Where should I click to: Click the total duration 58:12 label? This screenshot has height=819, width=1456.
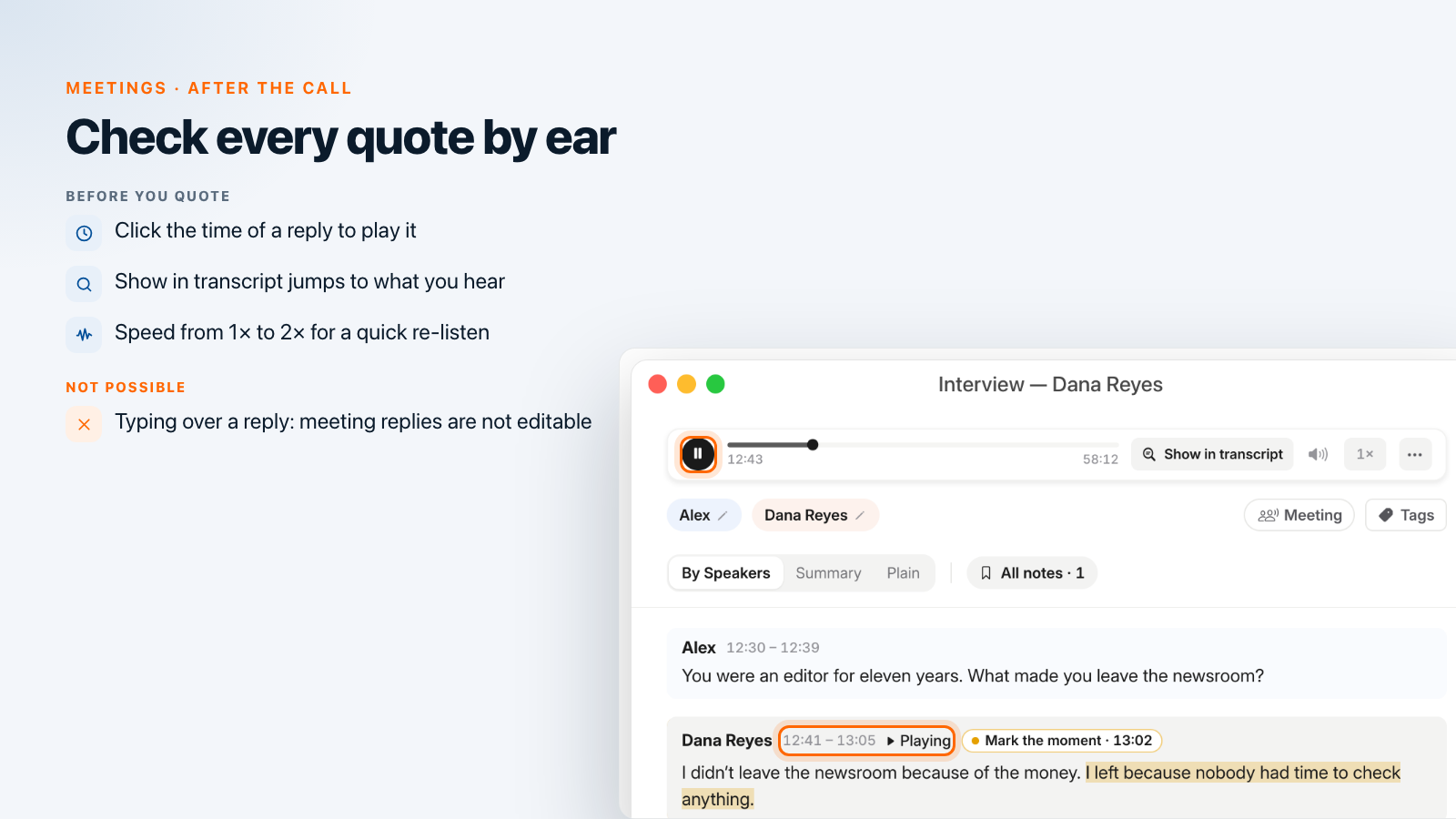tap(1100, 460)
